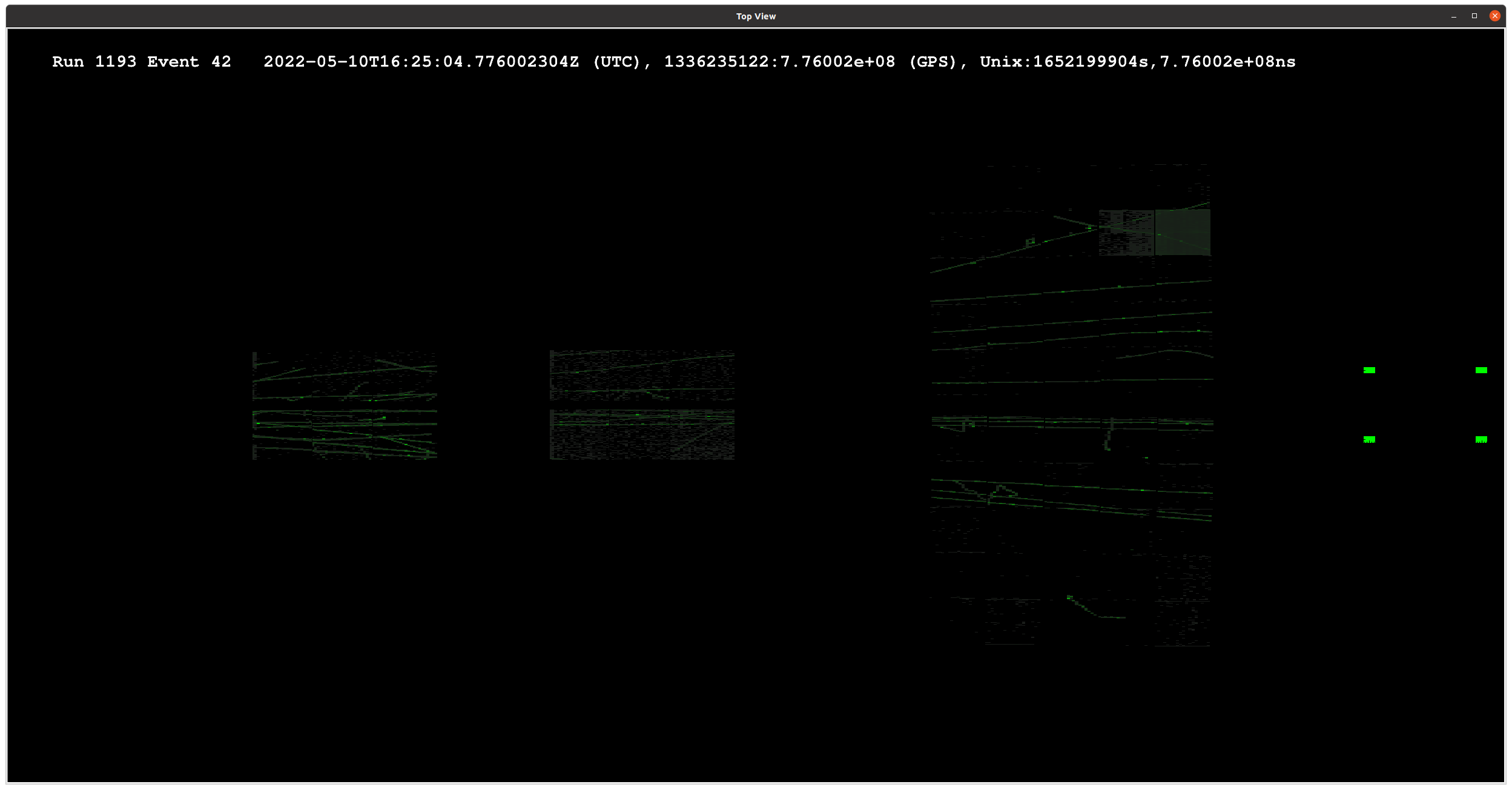Viewport: 1512px width, 790px height.
Task: Click the 'Run 1193 Event 42' label
Action: click(x=141, y=62)
